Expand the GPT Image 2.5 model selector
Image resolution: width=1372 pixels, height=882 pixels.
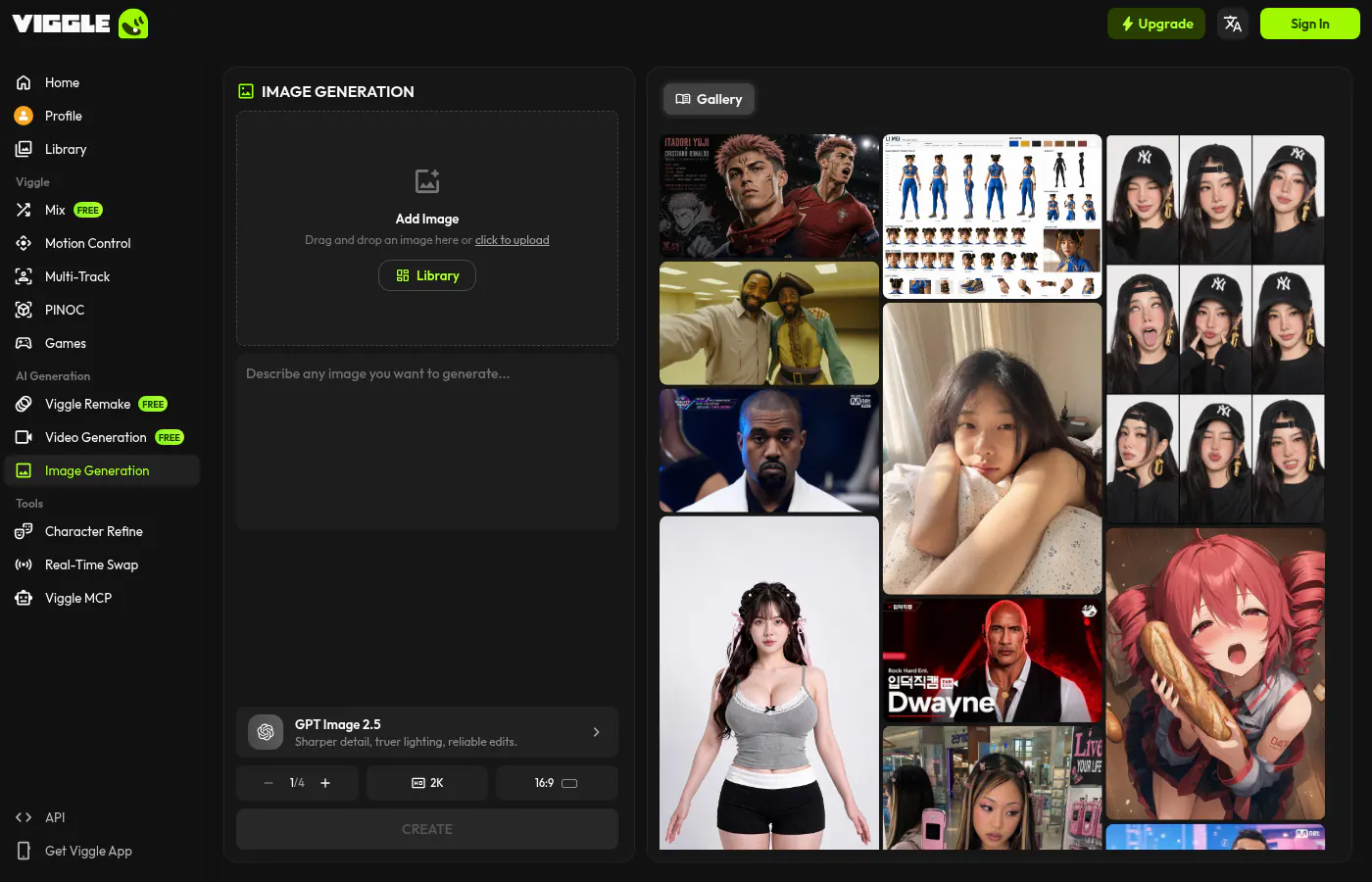tap(427, 732)
